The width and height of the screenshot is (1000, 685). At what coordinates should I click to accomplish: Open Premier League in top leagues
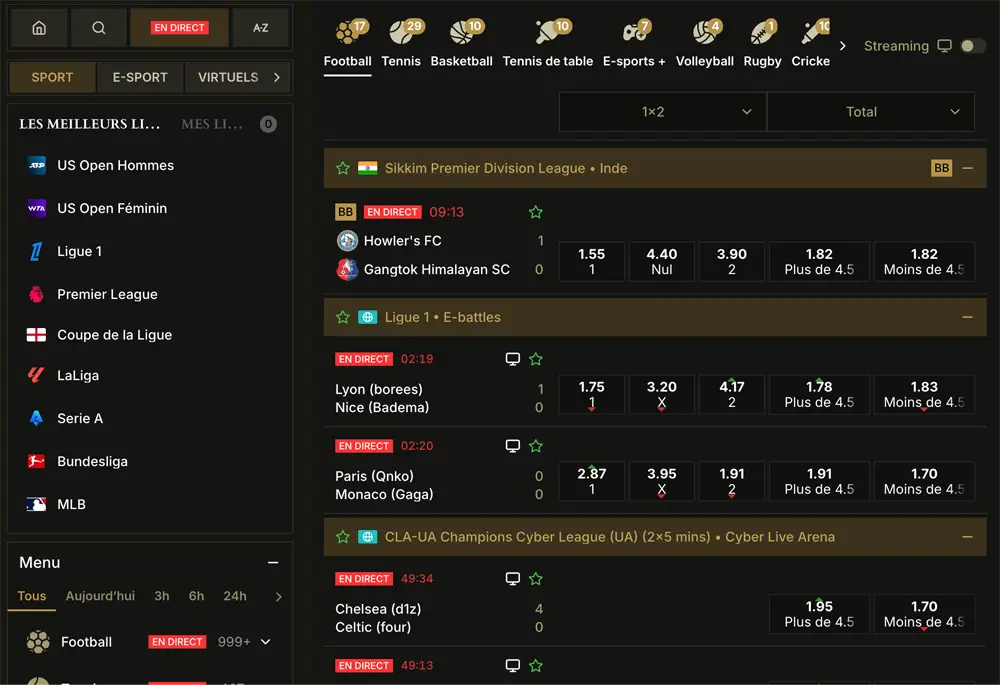click(107, 294)
